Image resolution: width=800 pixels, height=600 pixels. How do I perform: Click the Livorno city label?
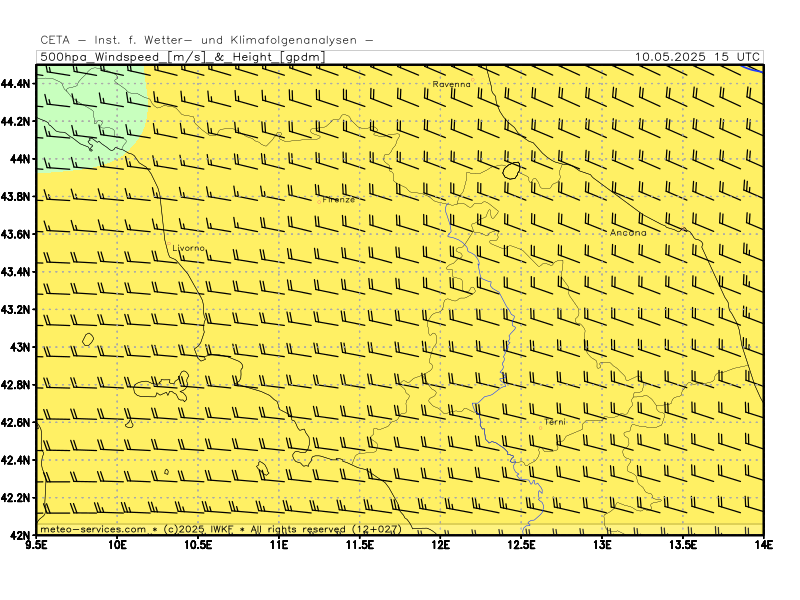[188, 248]
